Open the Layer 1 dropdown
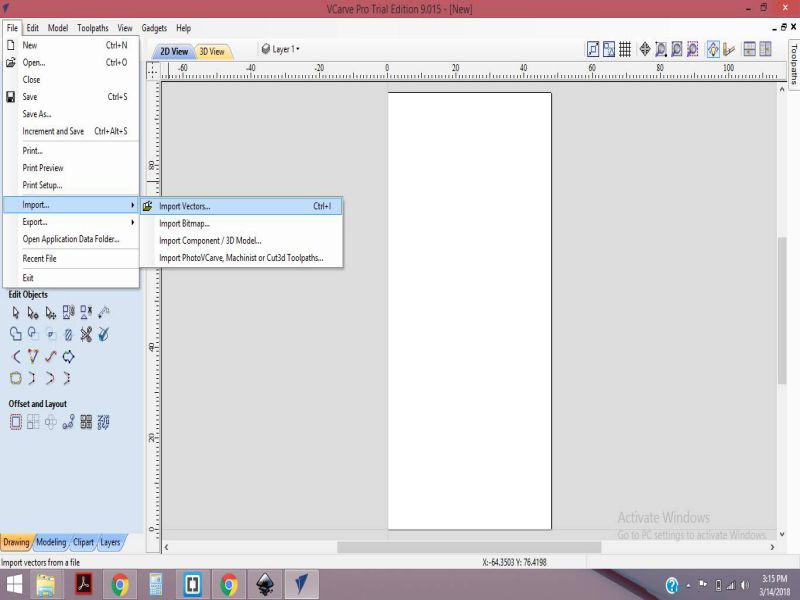Viewport: 800px width, 600px height. [281, 49]
